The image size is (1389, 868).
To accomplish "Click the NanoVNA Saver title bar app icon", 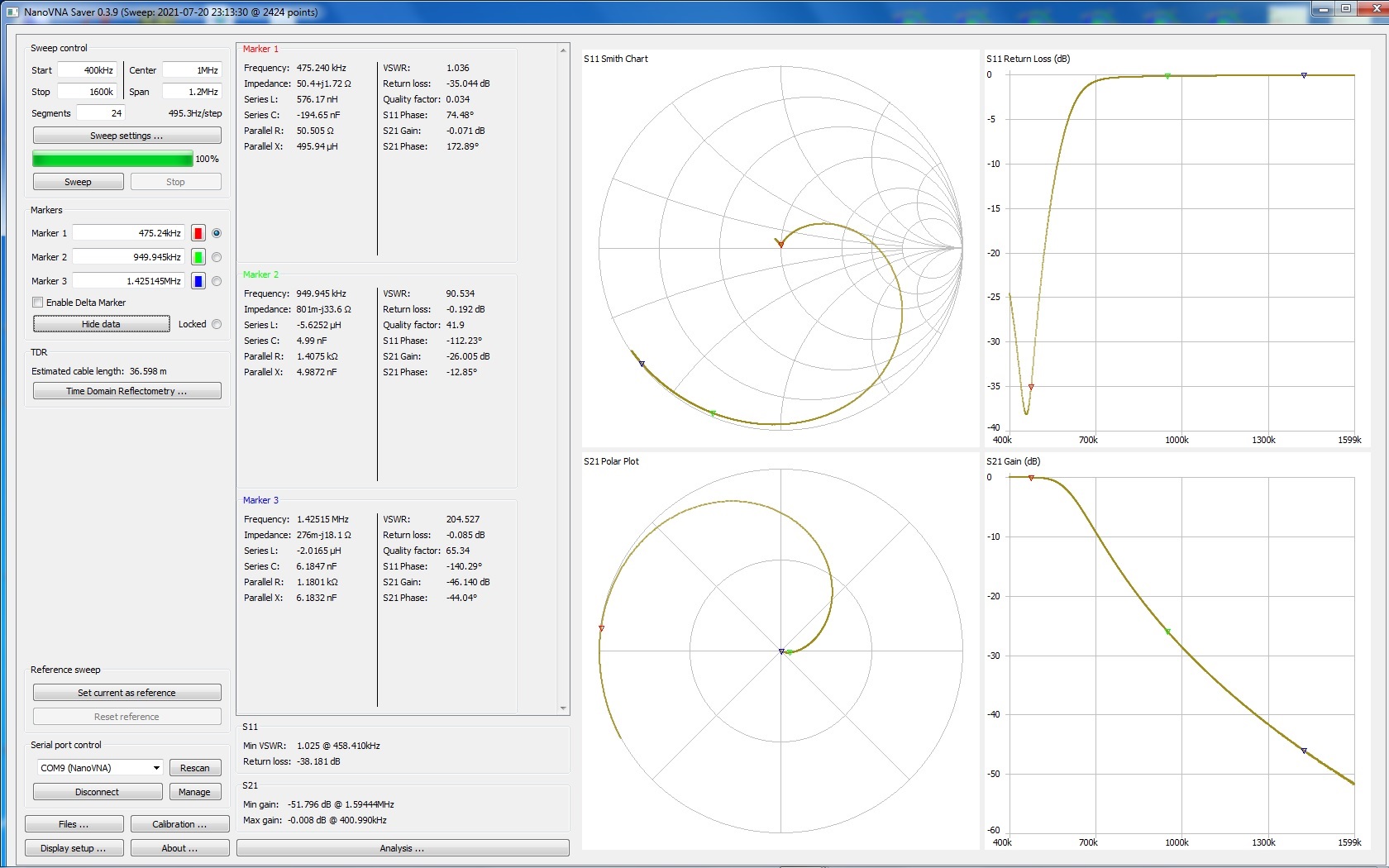I will pos(12,12).
